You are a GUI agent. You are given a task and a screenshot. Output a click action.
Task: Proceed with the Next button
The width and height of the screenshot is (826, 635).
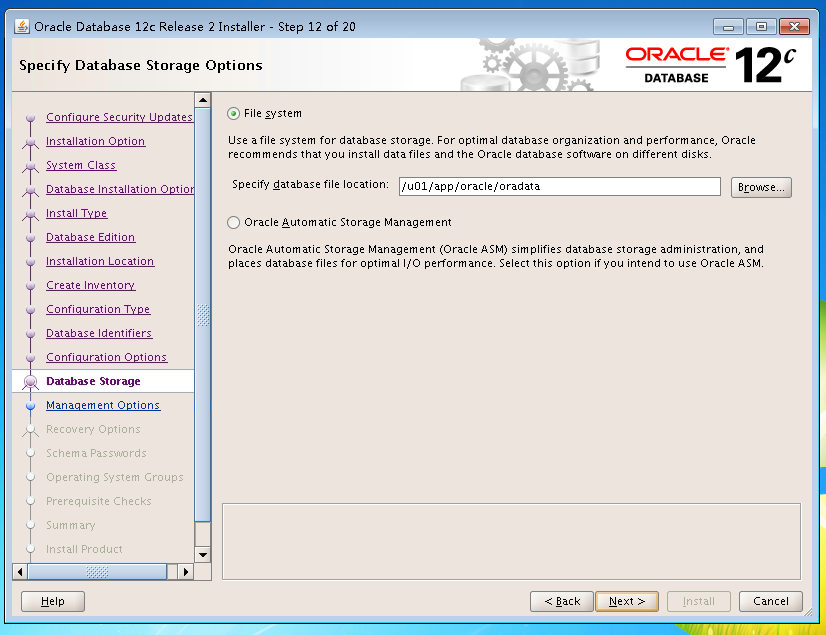pyautogui.click(x=627, y=601)
